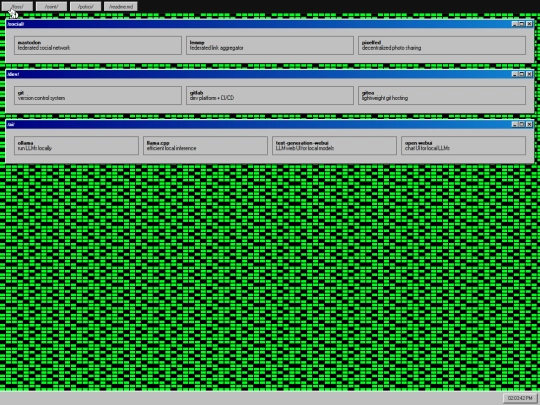540x405 pixels.
Task: Close the /dev/ window
Action: [529, 74]
